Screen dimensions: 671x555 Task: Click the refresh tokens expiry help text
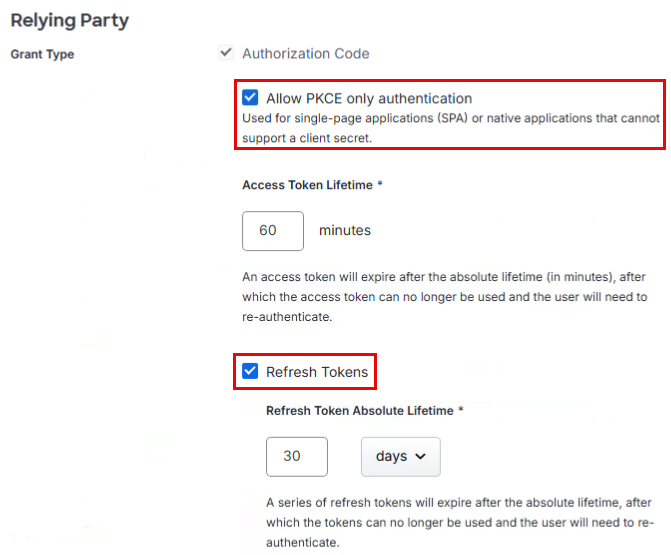coord(460,523)
